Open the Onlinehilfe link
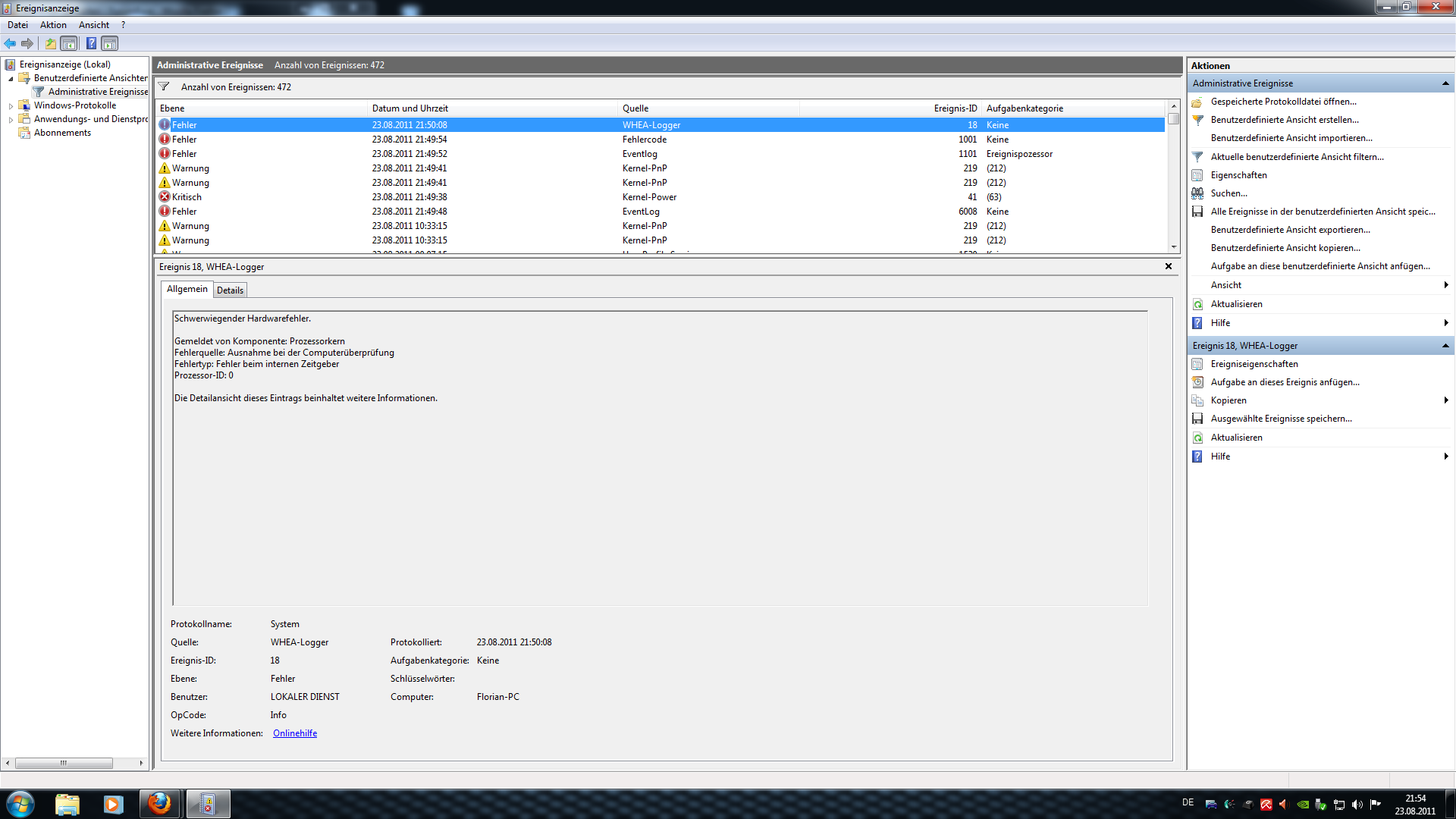The width and height of the screenshot is (1456, 819). coord(295,733)
